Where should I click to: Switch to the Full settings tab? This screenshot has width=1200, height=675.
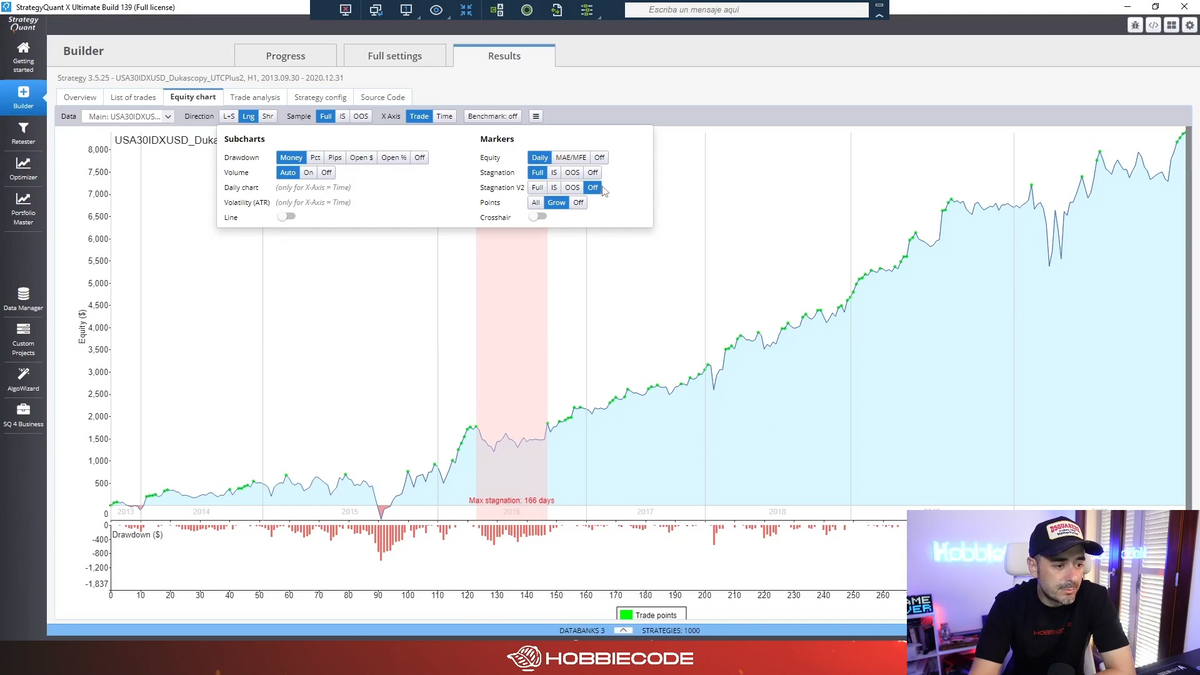pyautogui.click(x=395, y=56)
